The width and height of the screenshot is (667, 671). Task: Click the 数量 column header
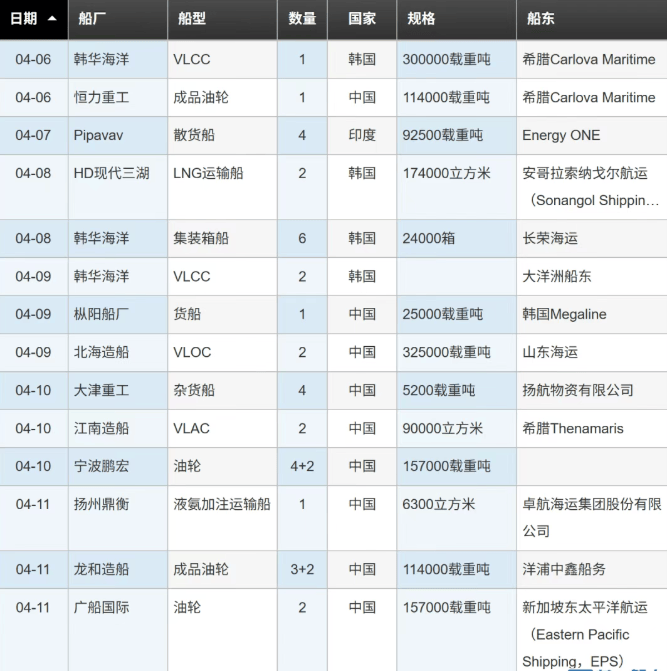pos(302,19)
